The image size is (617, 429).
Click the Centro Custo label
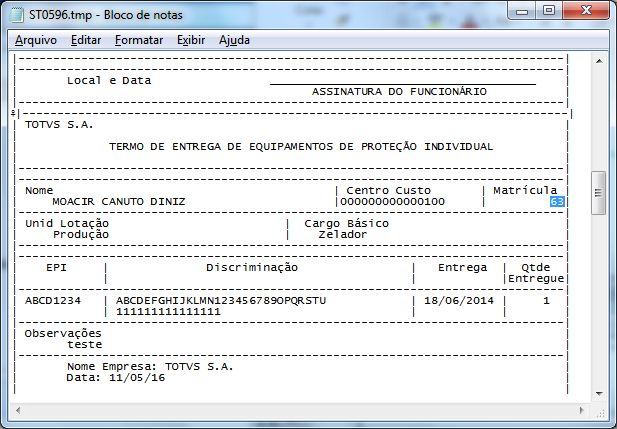pyautogui.click(x=388, y=190)
